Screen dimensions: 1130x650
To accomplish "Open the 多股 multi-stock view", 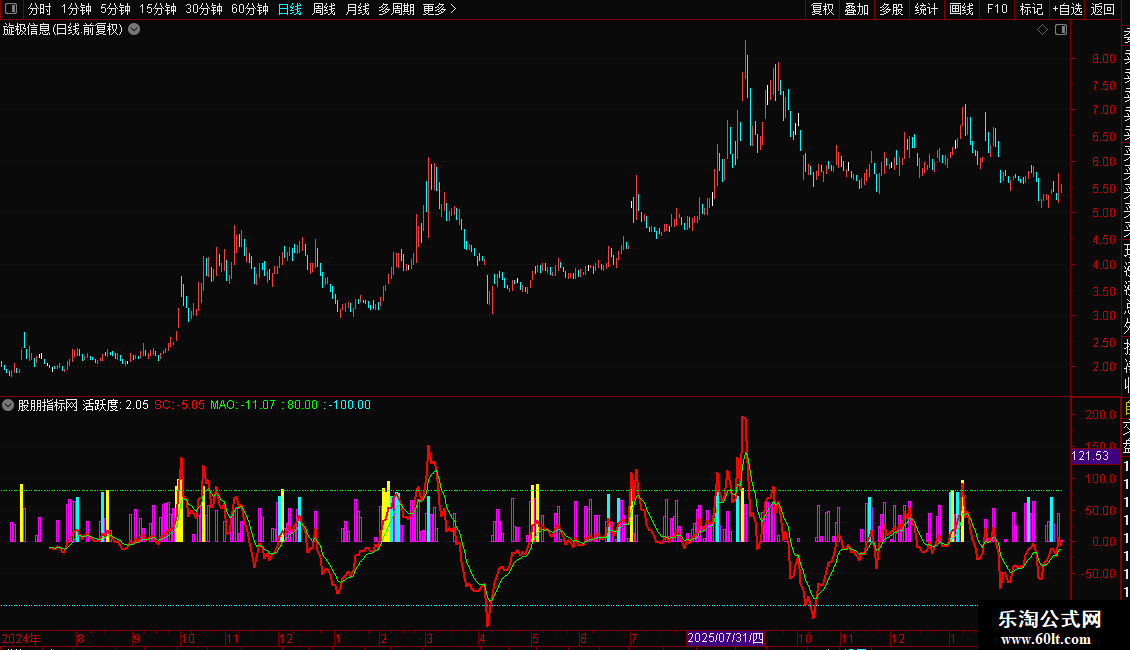I will point(891,9).
